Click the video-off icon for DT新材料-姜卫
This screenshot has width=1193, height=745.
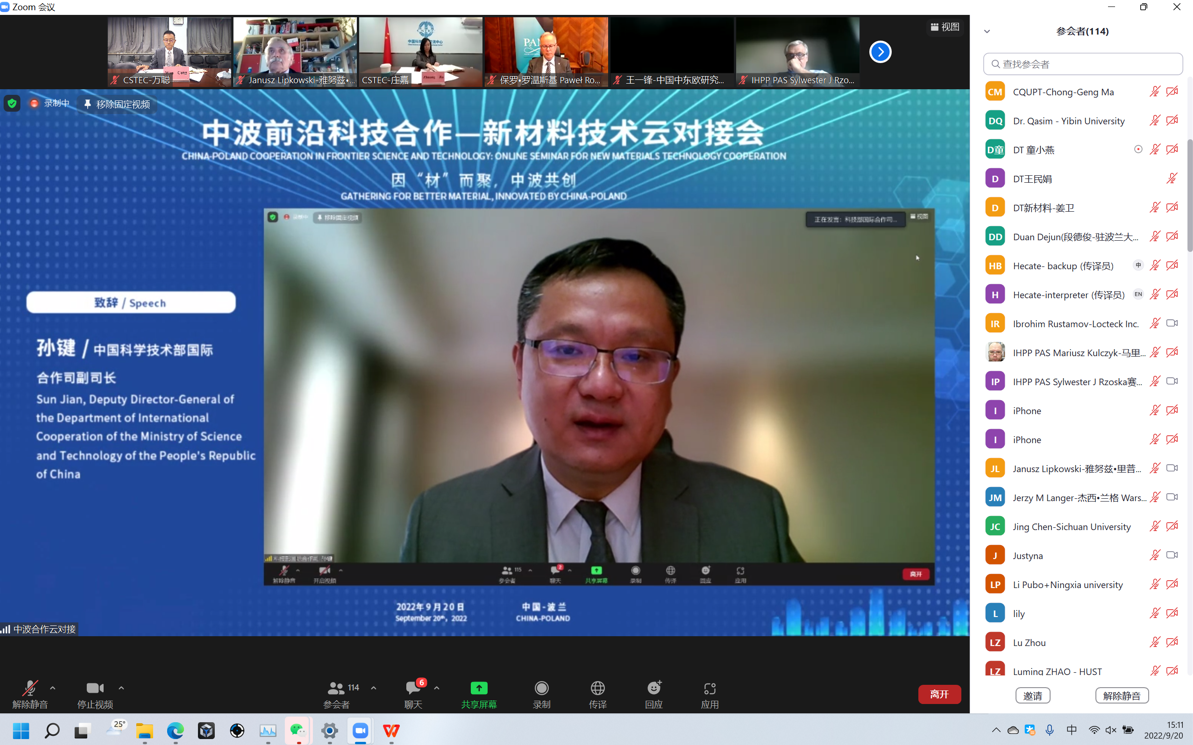tap(1172, 208)
